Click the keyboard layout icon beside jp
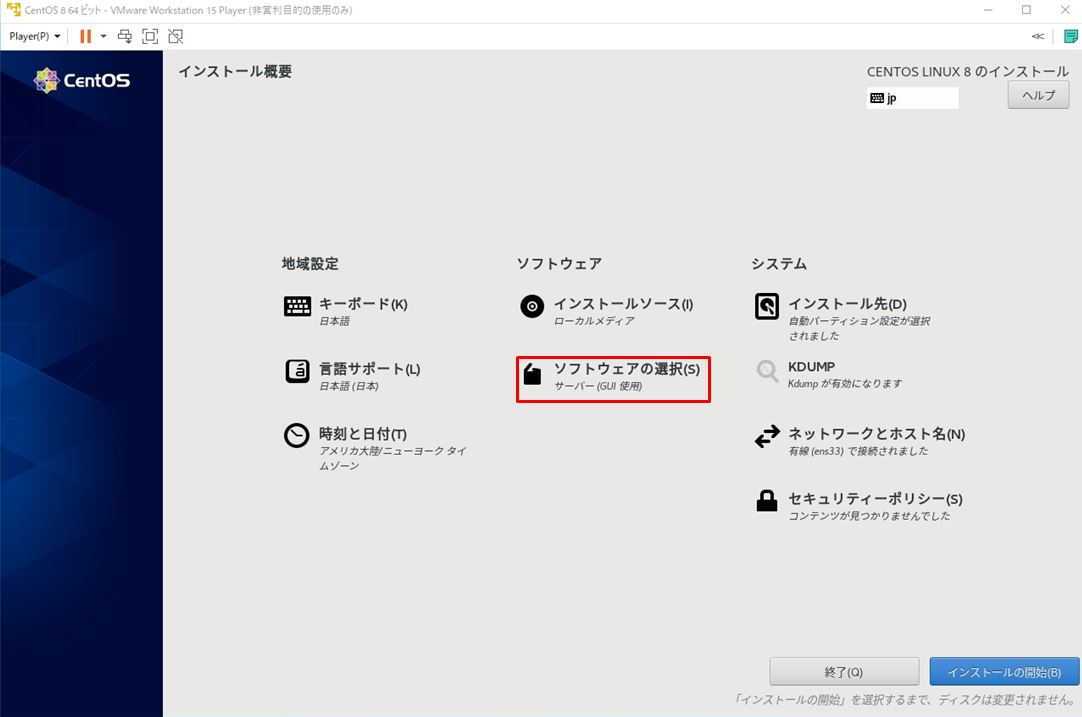Screen dimensions: 1082x717 pyautogui.click(x=877, y=98)
